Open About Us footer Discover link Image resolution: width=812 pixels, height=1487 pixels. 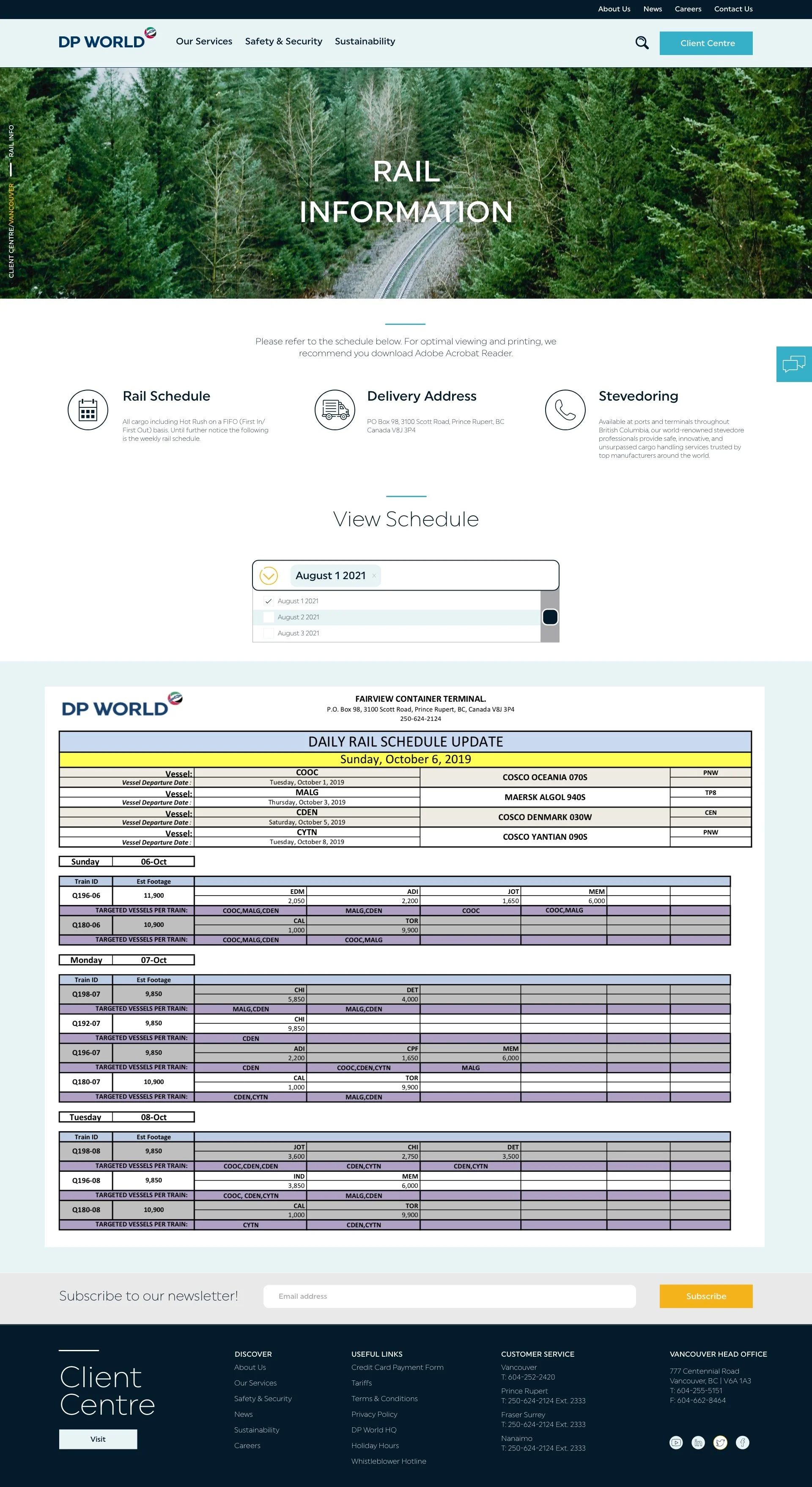[250, 1367]
